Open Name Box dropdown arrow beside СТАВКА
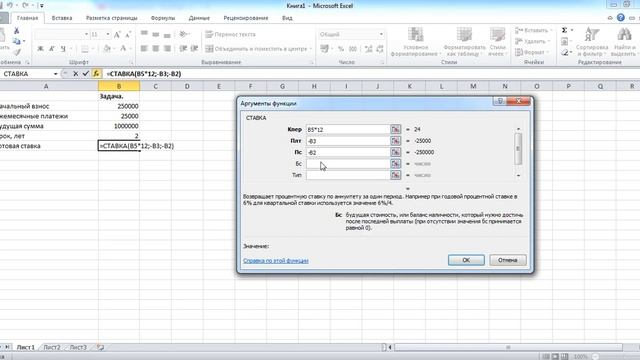 click(56, 74)
